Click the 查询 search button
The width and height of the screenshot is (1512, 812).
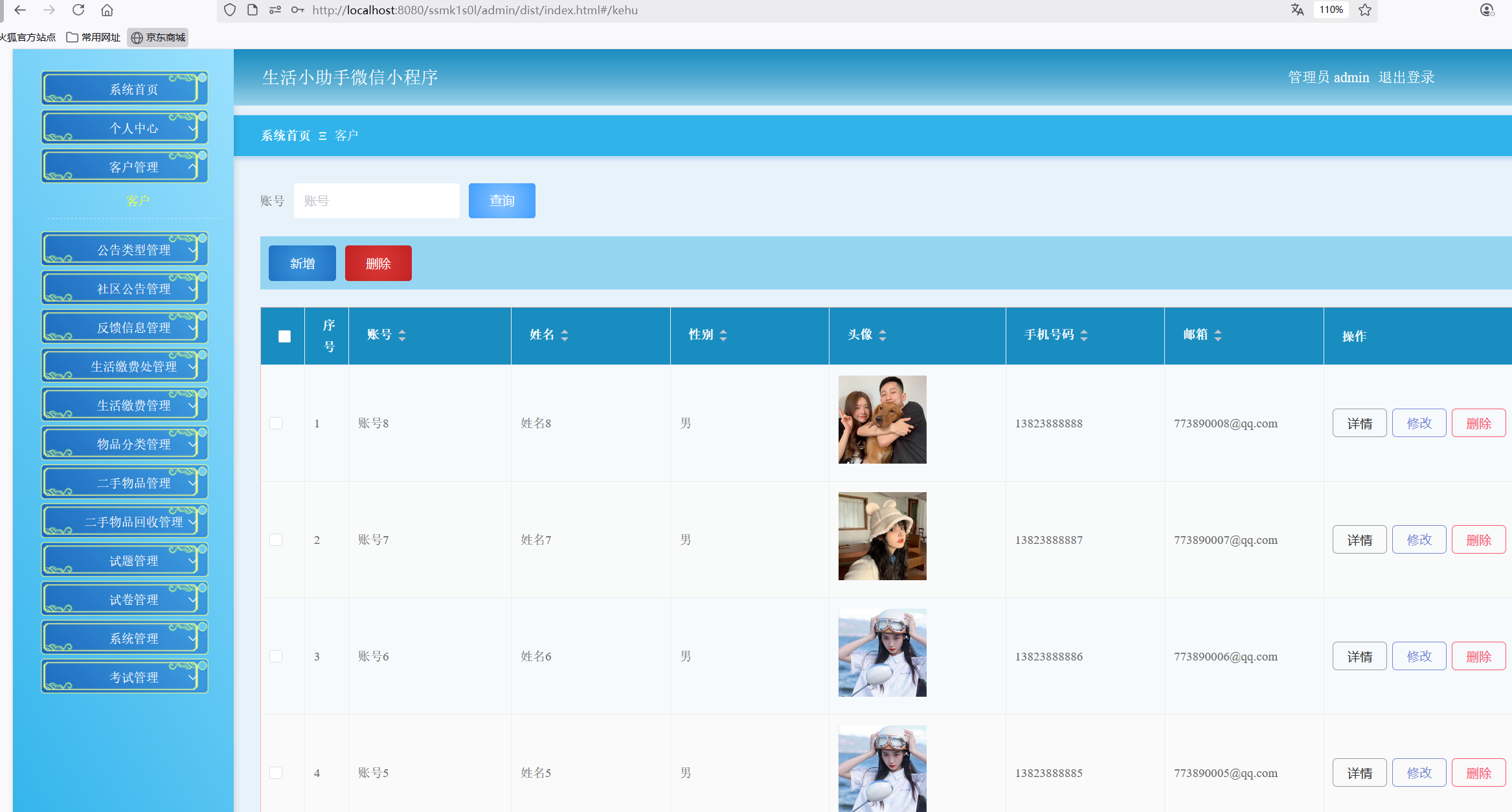point(502,201)
